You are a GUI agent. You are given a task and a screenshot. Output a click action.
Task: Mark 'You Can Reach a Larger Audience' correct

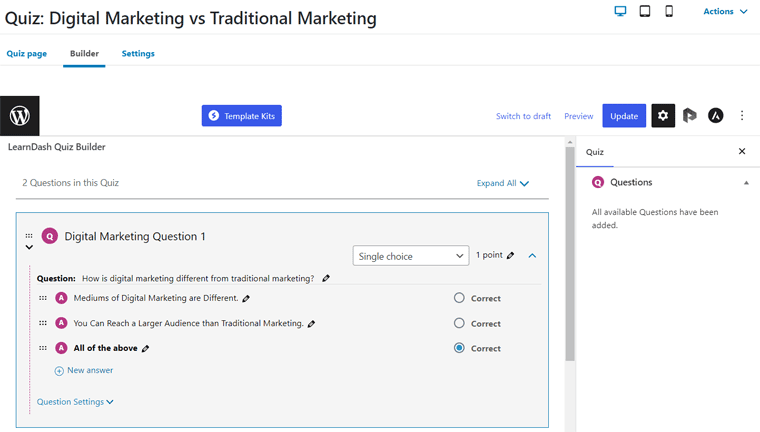[x=459, y=323]
